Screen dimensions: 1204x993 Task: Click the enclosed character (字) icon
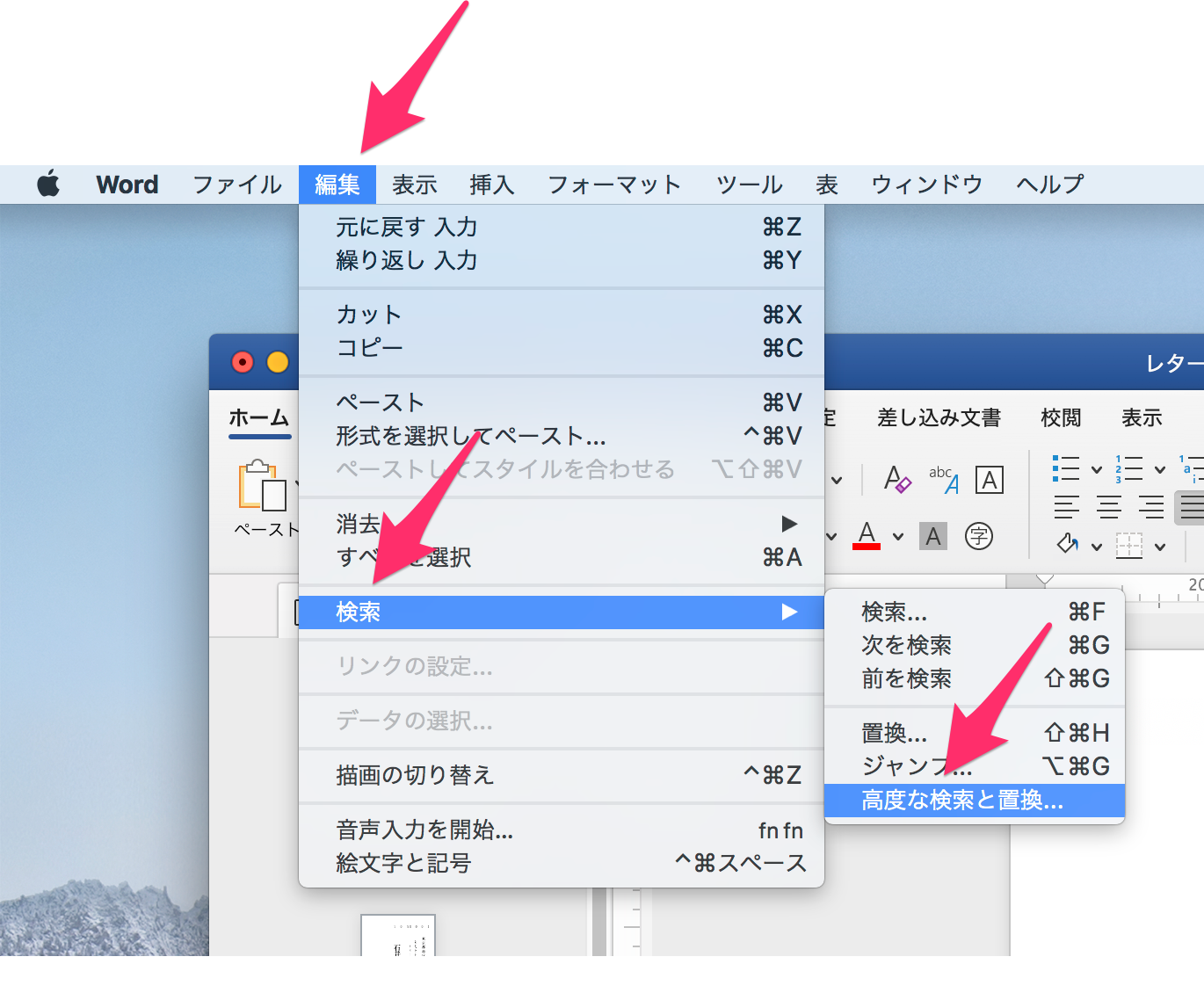coord(979,535)
